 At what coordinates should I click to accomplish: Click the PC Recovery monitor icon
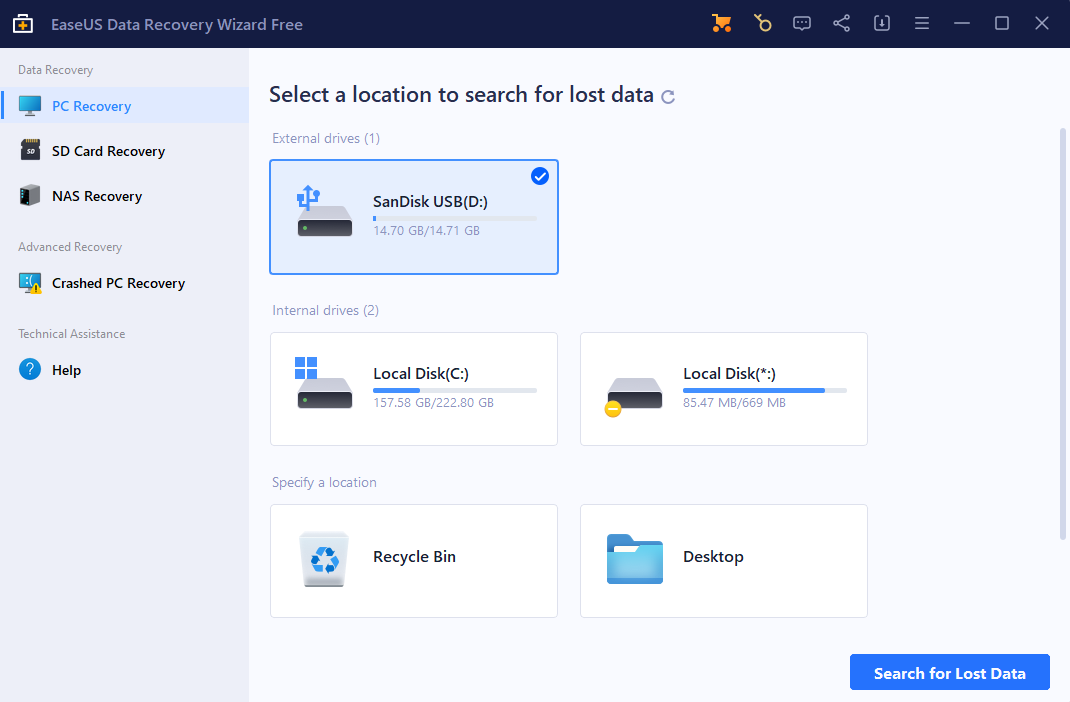(x=30, y=106)
